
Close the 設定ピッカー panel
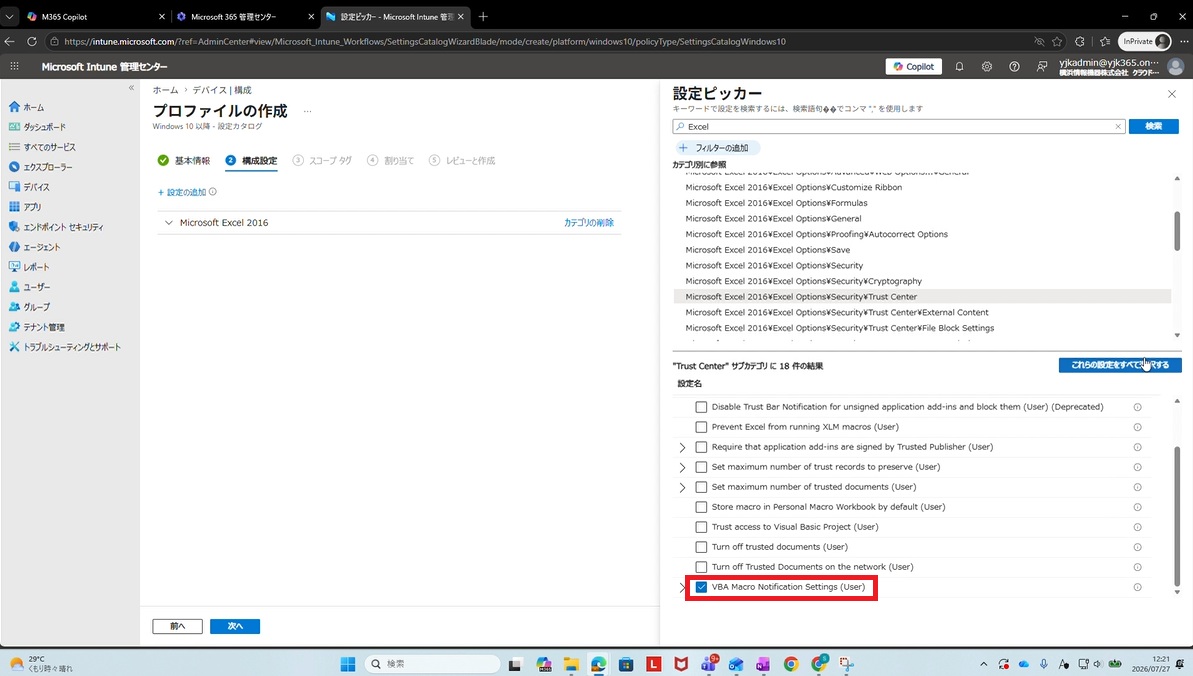tap(1172, 94)
